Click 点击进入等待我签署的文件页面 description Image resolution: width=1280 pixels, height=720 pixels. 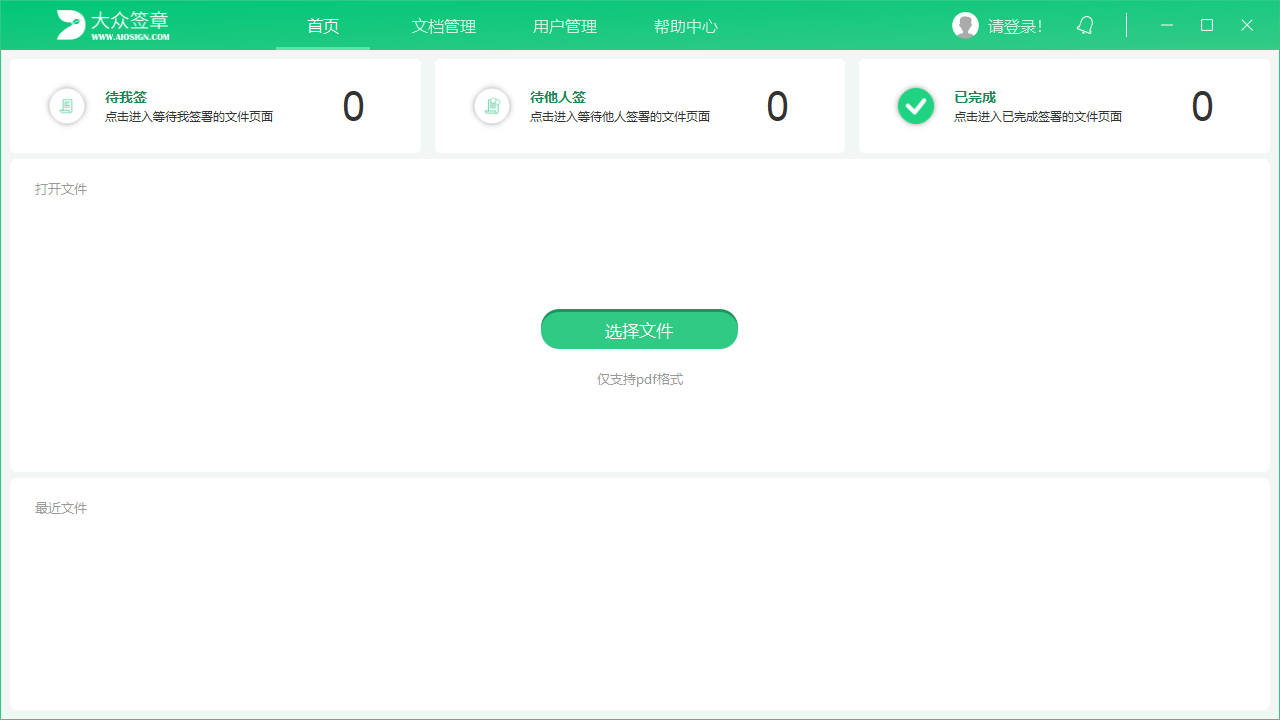click(x=189, y=117)
